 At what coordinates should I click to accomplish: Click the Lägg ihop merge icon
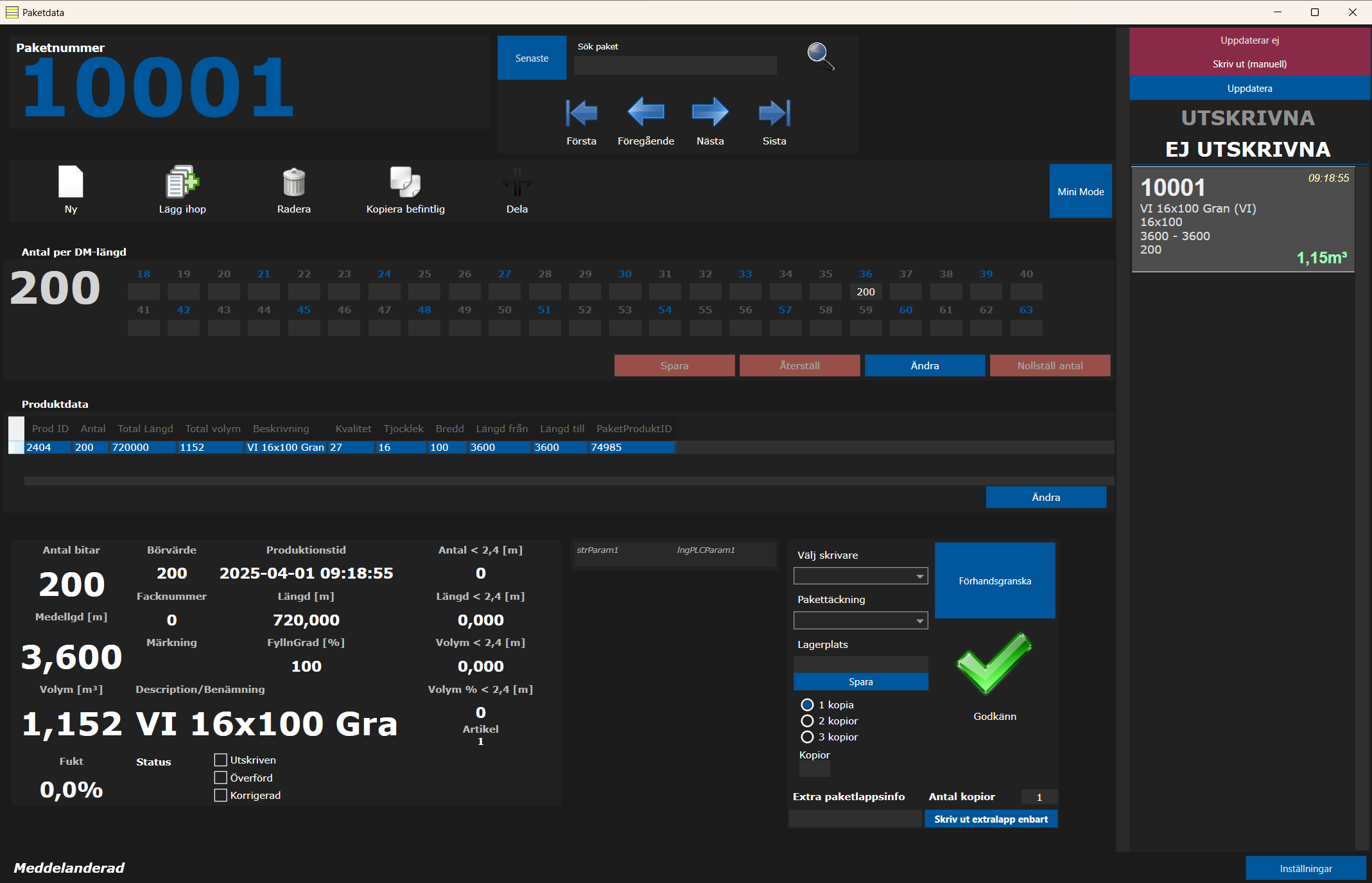click(x=182, y=182)
